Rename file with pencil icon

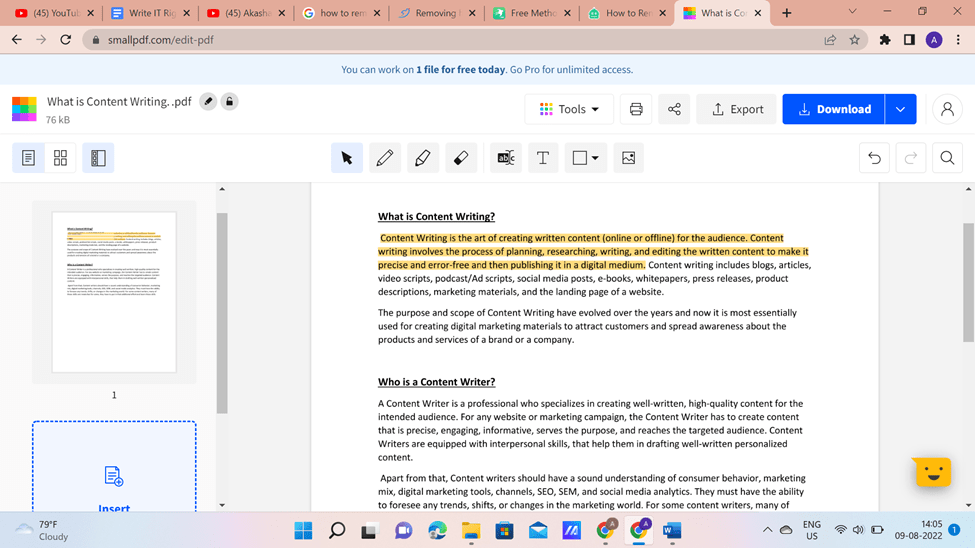(208, 101)
